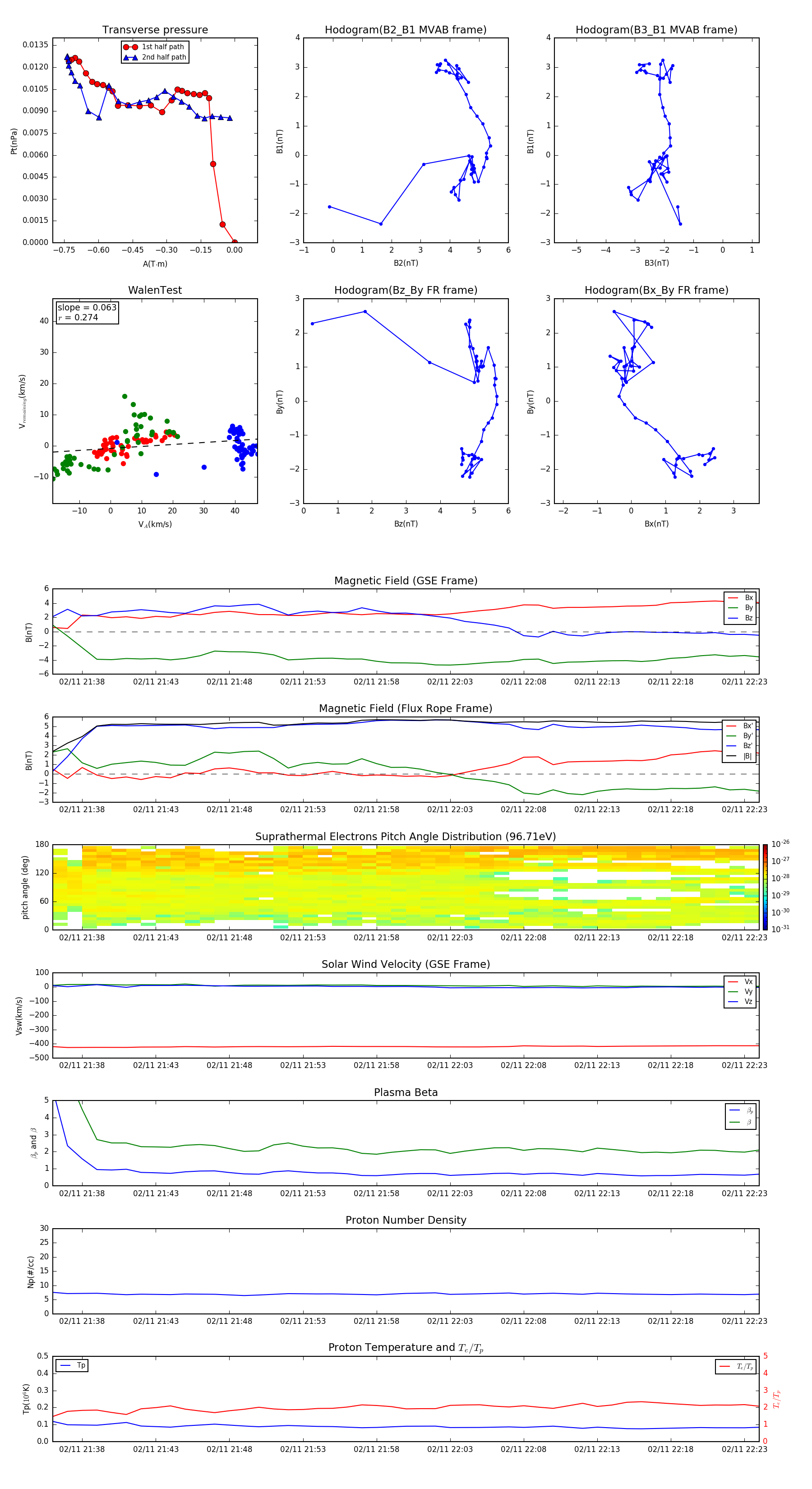Select the "1st half path" legend entry
The width and height of the screenshot is (812, 1489).
click(x=154, y=47)
